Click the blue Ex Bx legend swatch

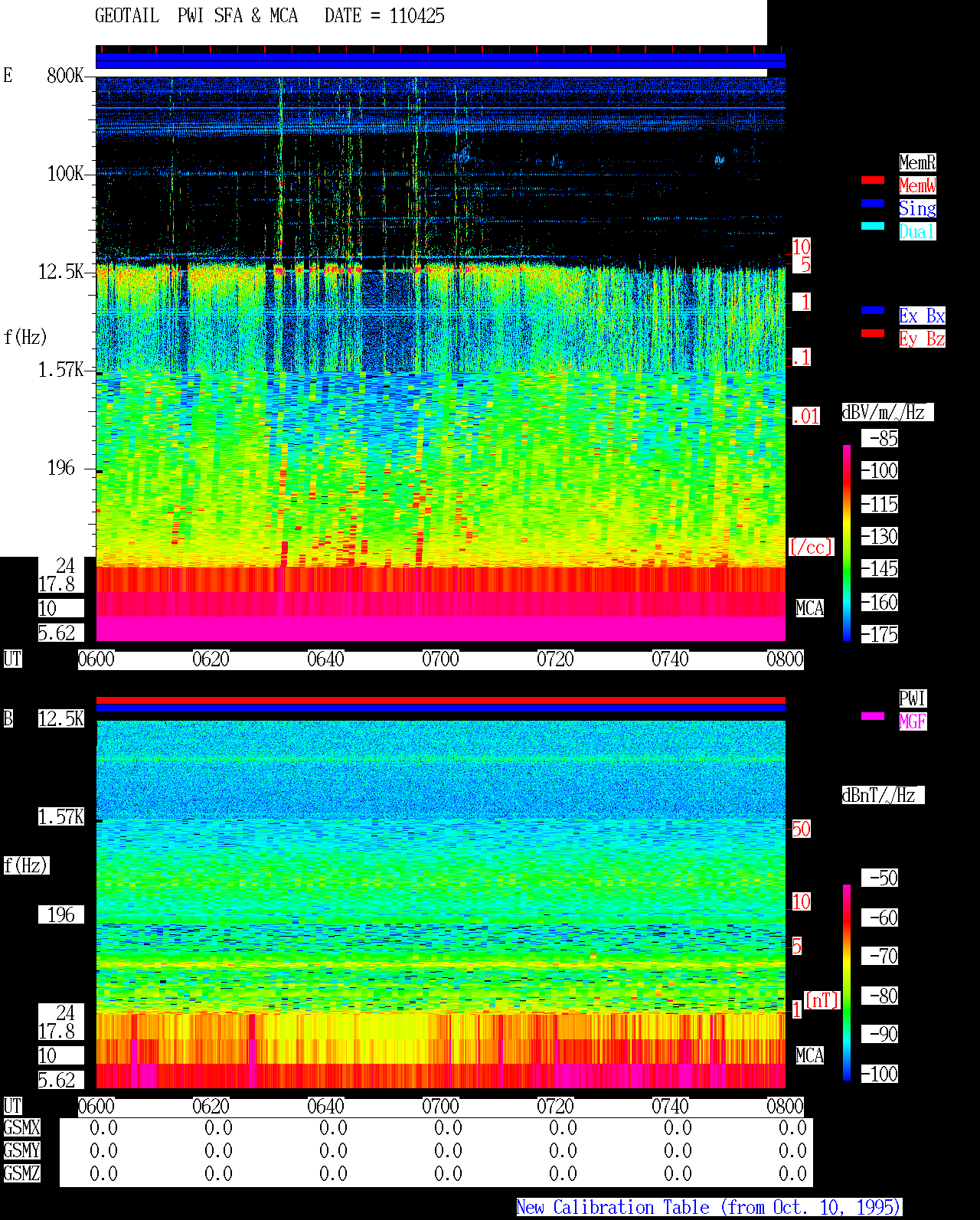[x=873, y=310]
